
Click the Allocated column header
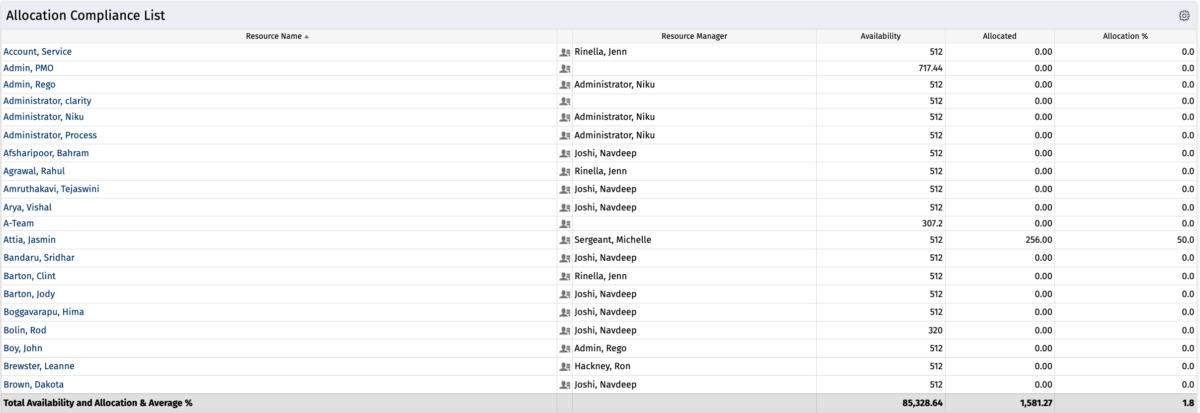click(x=1000, y=36)
